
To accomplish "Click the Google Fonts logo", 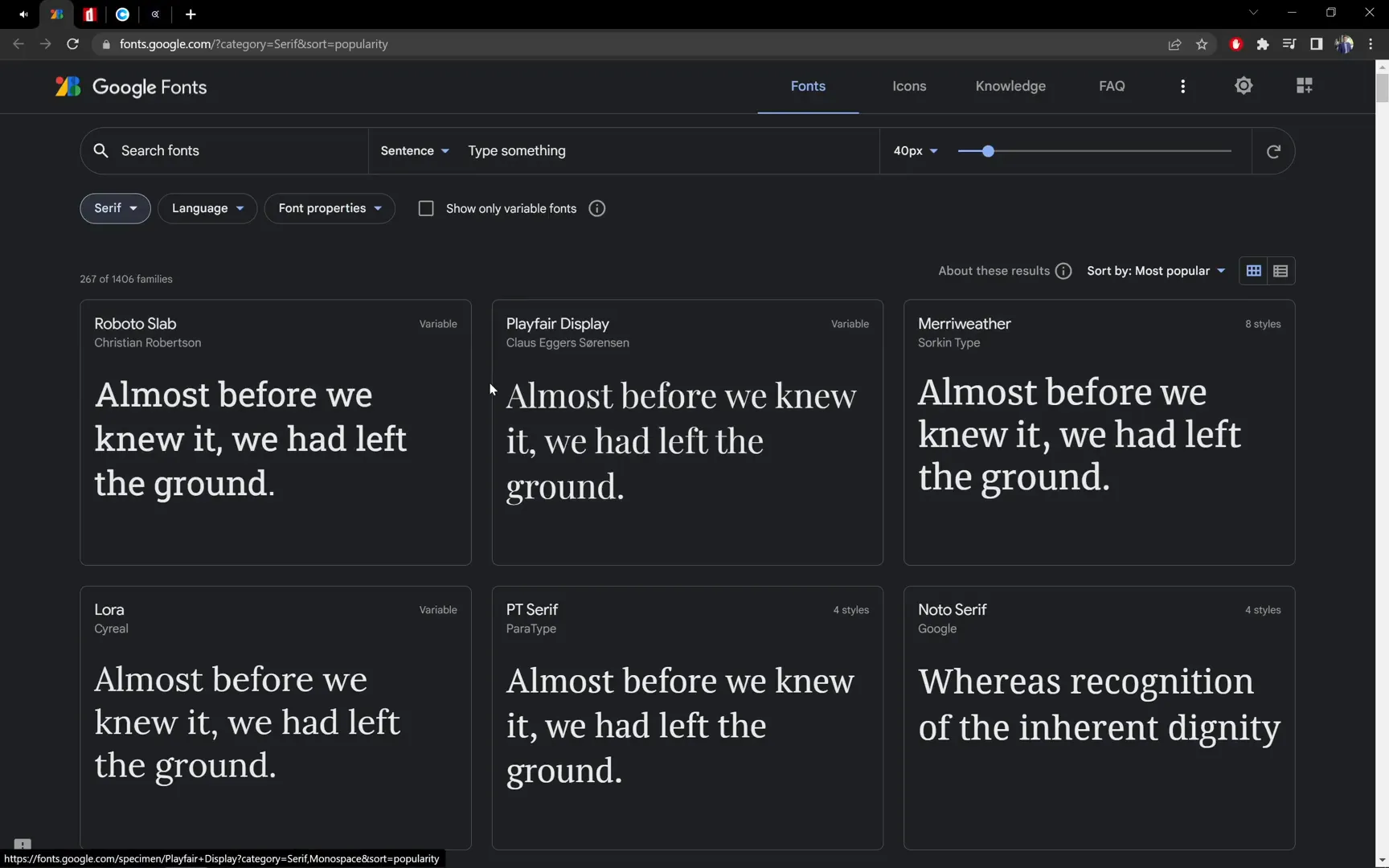I will (x=131, y=87).
